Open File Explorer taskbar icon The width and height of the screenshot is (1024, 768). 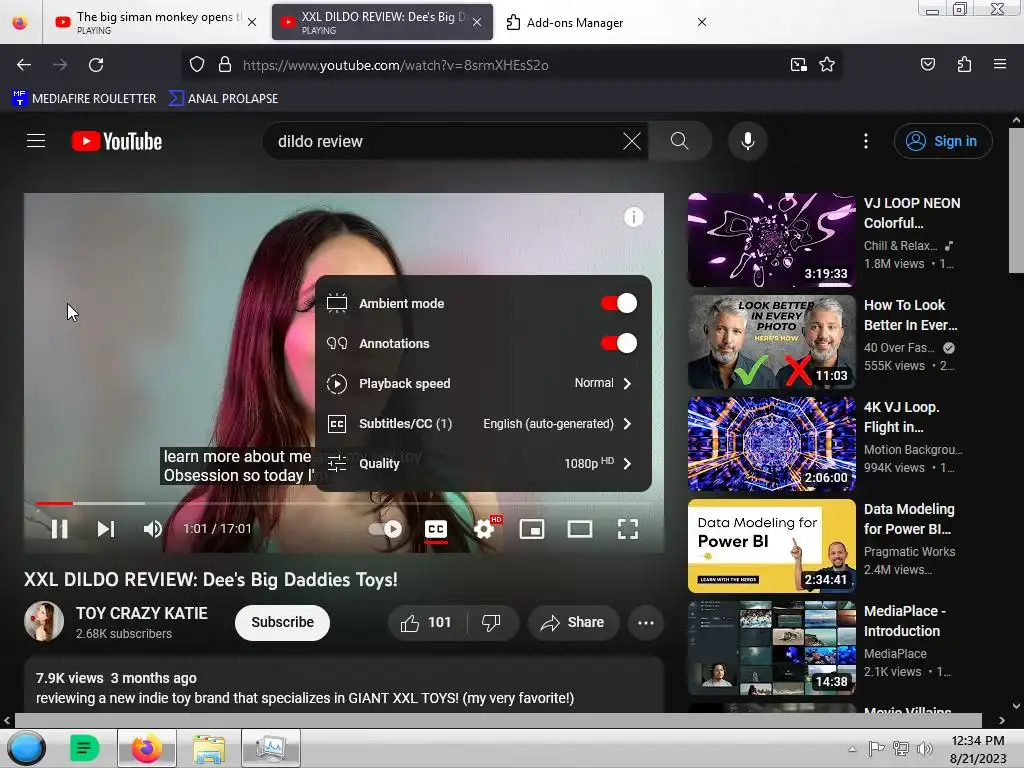(x=208, y=748)
